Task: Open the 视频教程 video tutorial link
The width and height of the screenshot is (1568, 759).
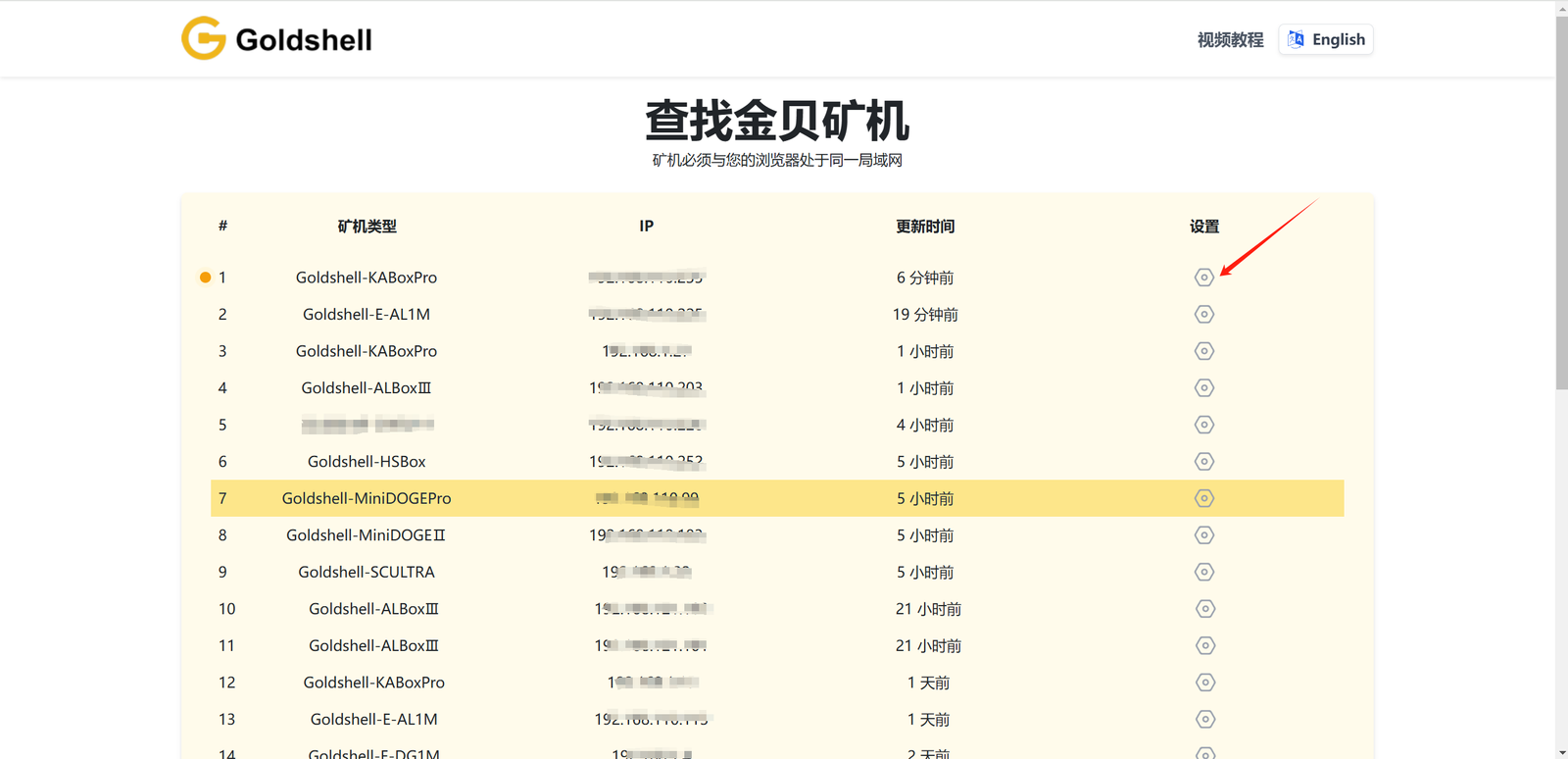Action: coord(1230,39)
